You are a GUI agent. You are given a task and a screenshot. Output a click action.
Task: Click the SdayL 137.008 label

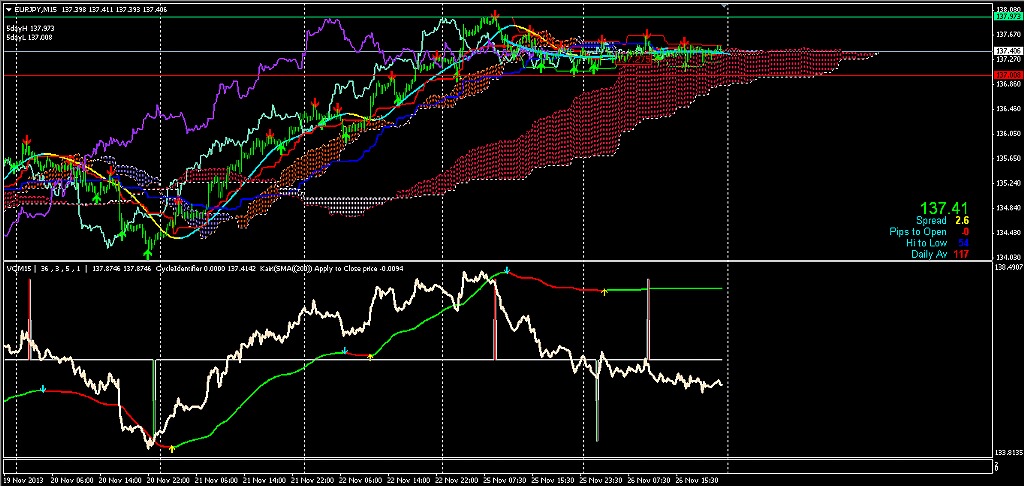(x=29, y=38)
